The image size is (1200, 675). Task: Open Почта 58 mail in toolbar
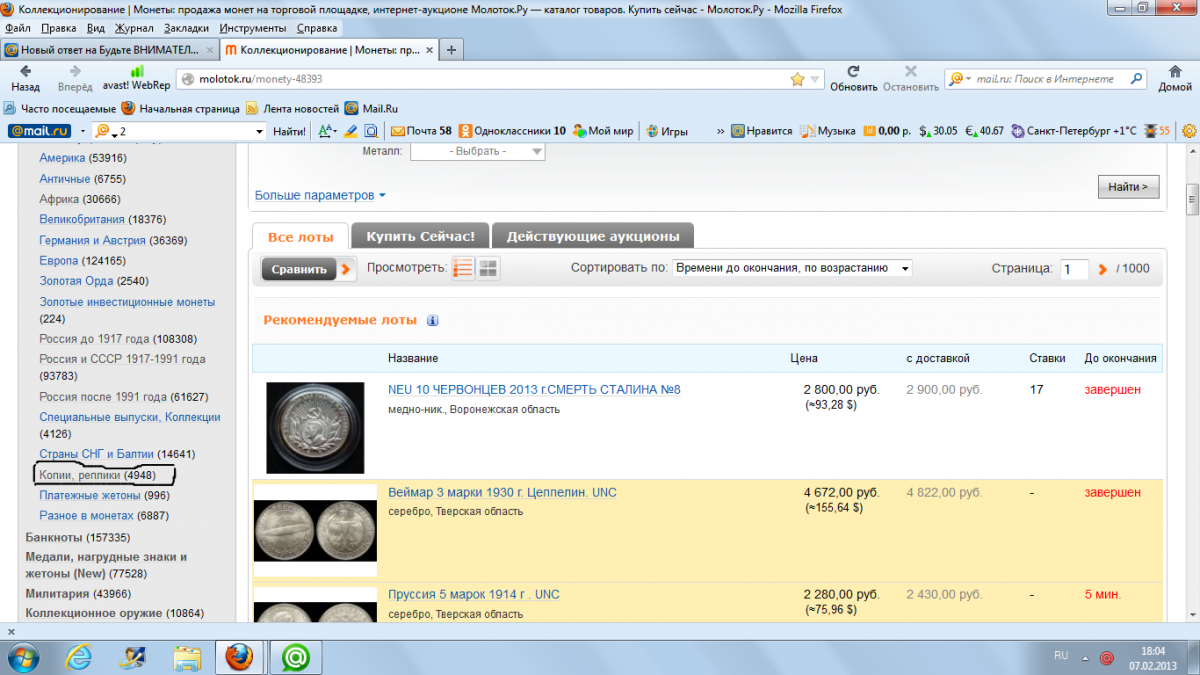(x=421, y=131)
